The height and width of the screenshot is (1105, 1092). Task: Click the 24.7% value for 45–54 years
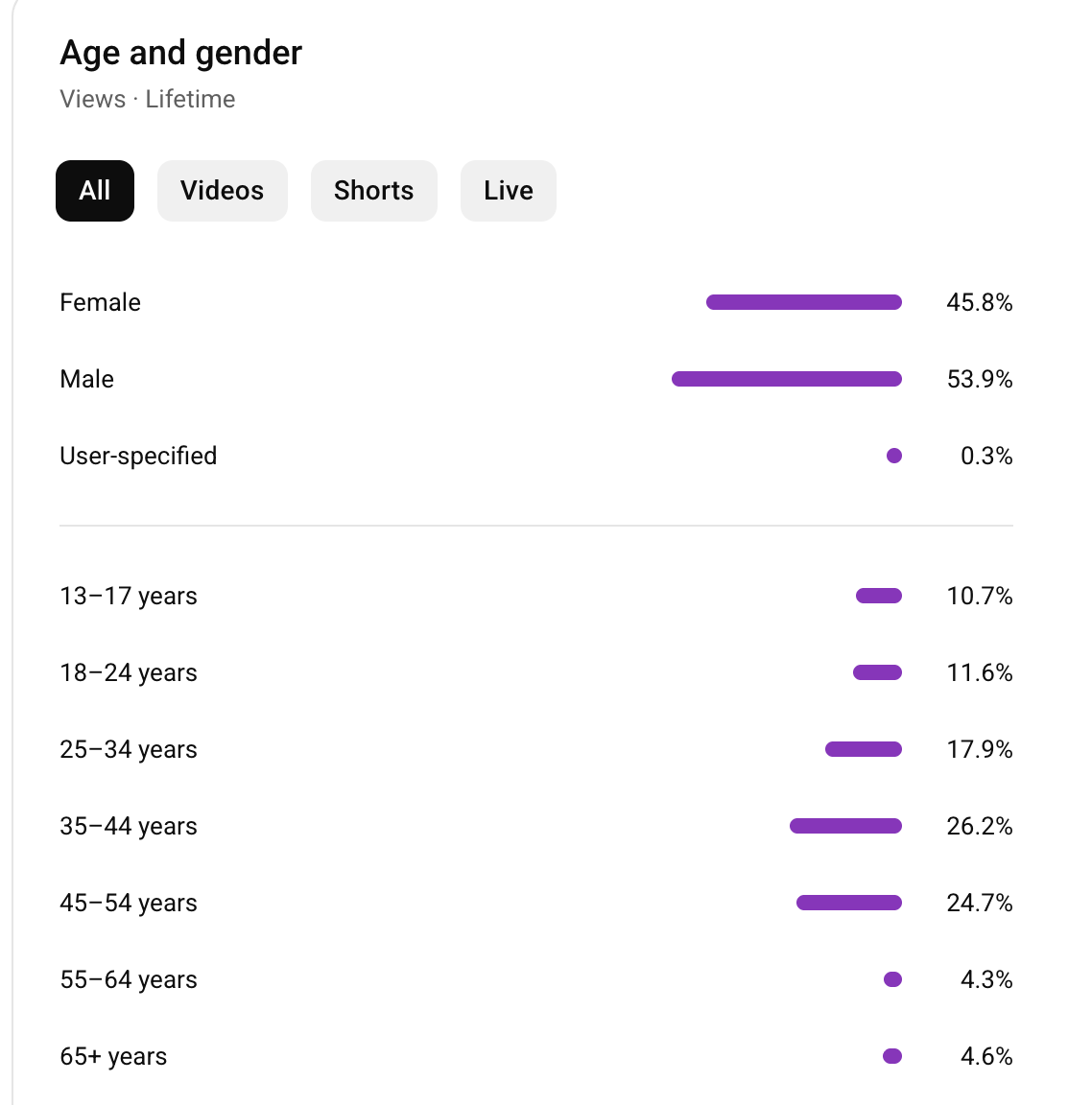[979, 903]
